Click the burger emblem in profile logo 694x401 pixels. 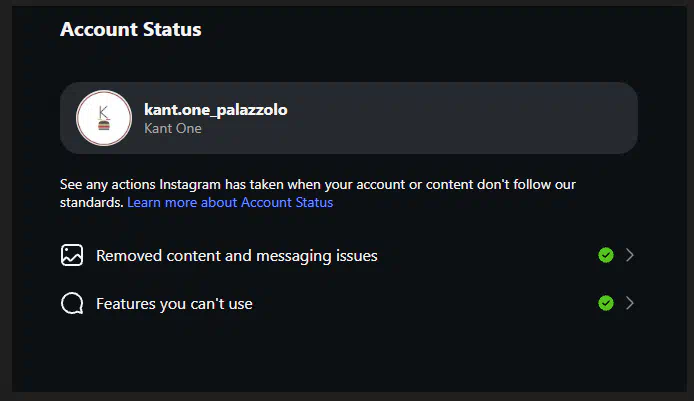(104, 127)
